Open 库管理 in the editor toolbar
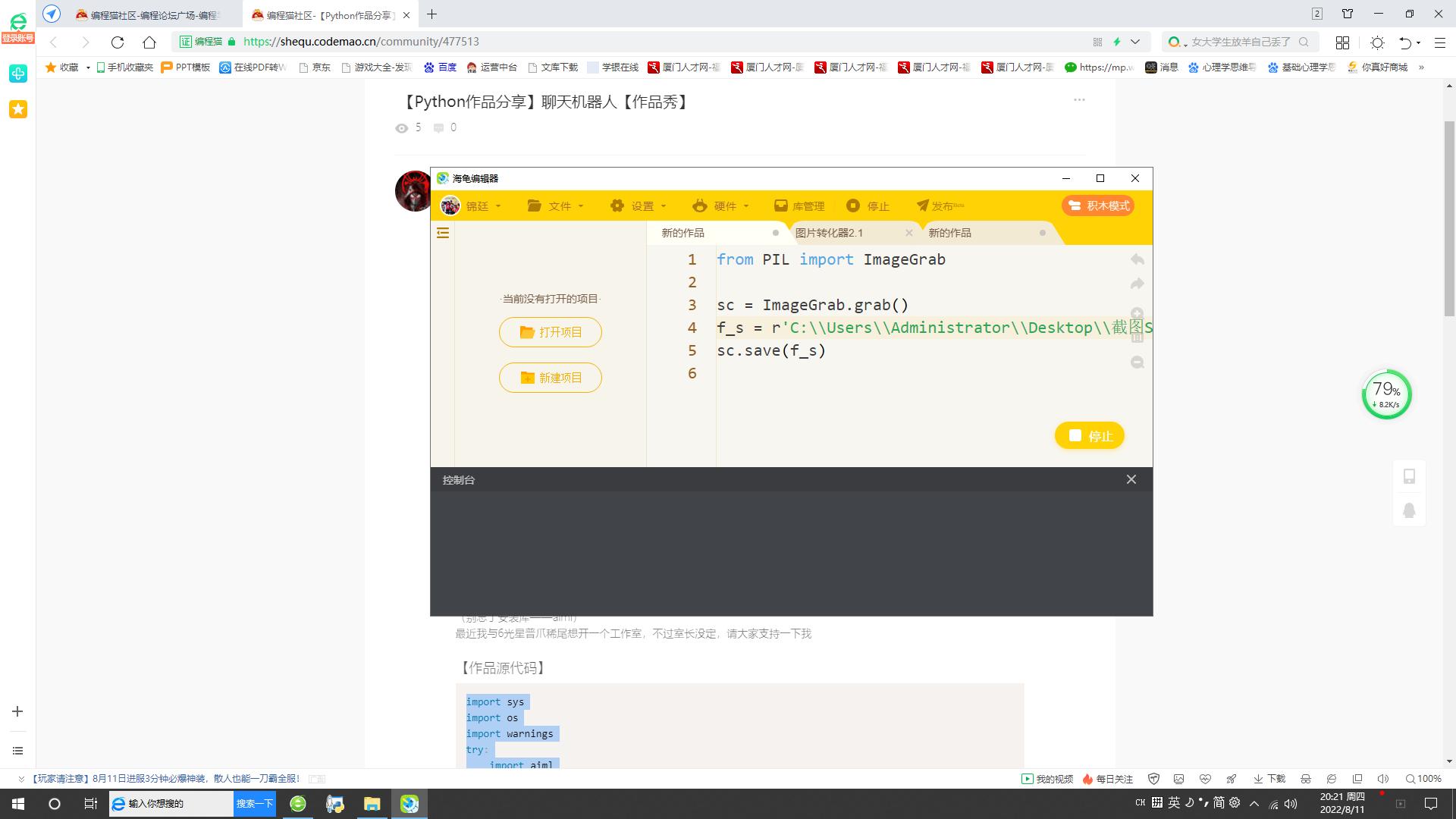Viewport: 1456px width, 819px height. 799,206
